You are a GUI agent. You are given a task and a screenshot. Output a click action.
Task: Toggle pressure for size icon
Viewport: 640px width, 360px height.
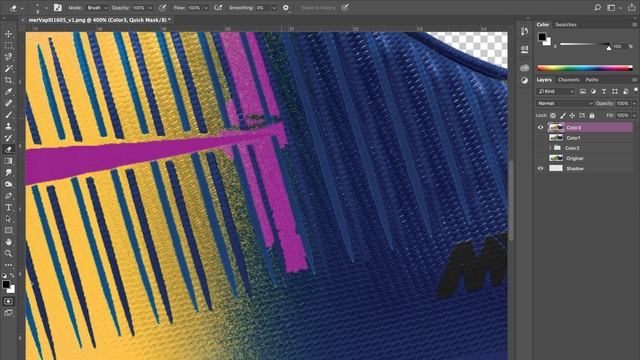click(345, 7)
